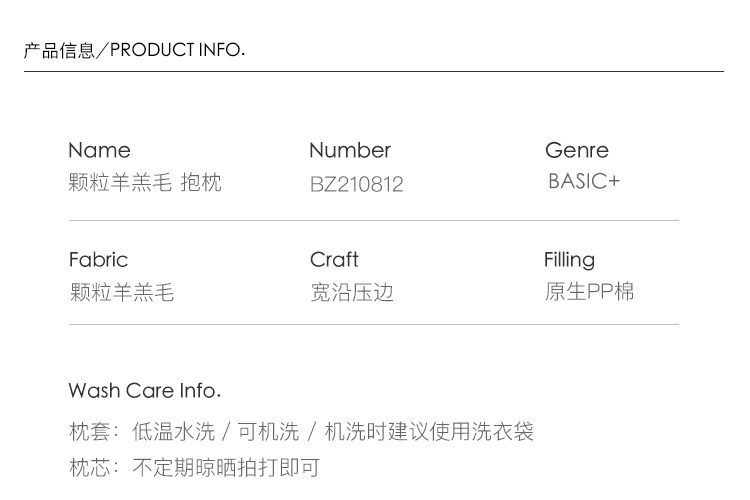Click the Number field label
Screen dimensions: 750x500
coord(350,150)
